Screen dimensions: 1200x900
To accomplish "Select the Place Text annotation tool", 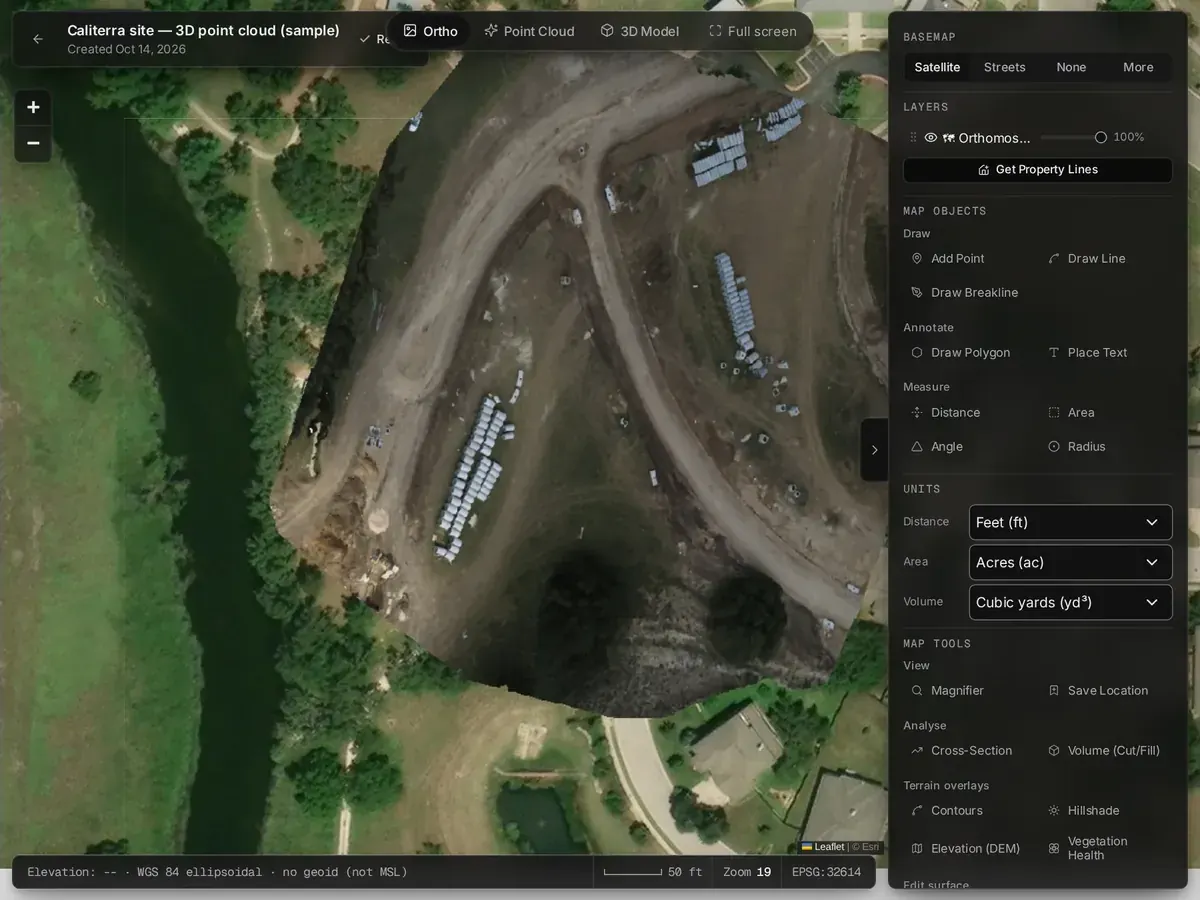I will (x=1087, y=352).
